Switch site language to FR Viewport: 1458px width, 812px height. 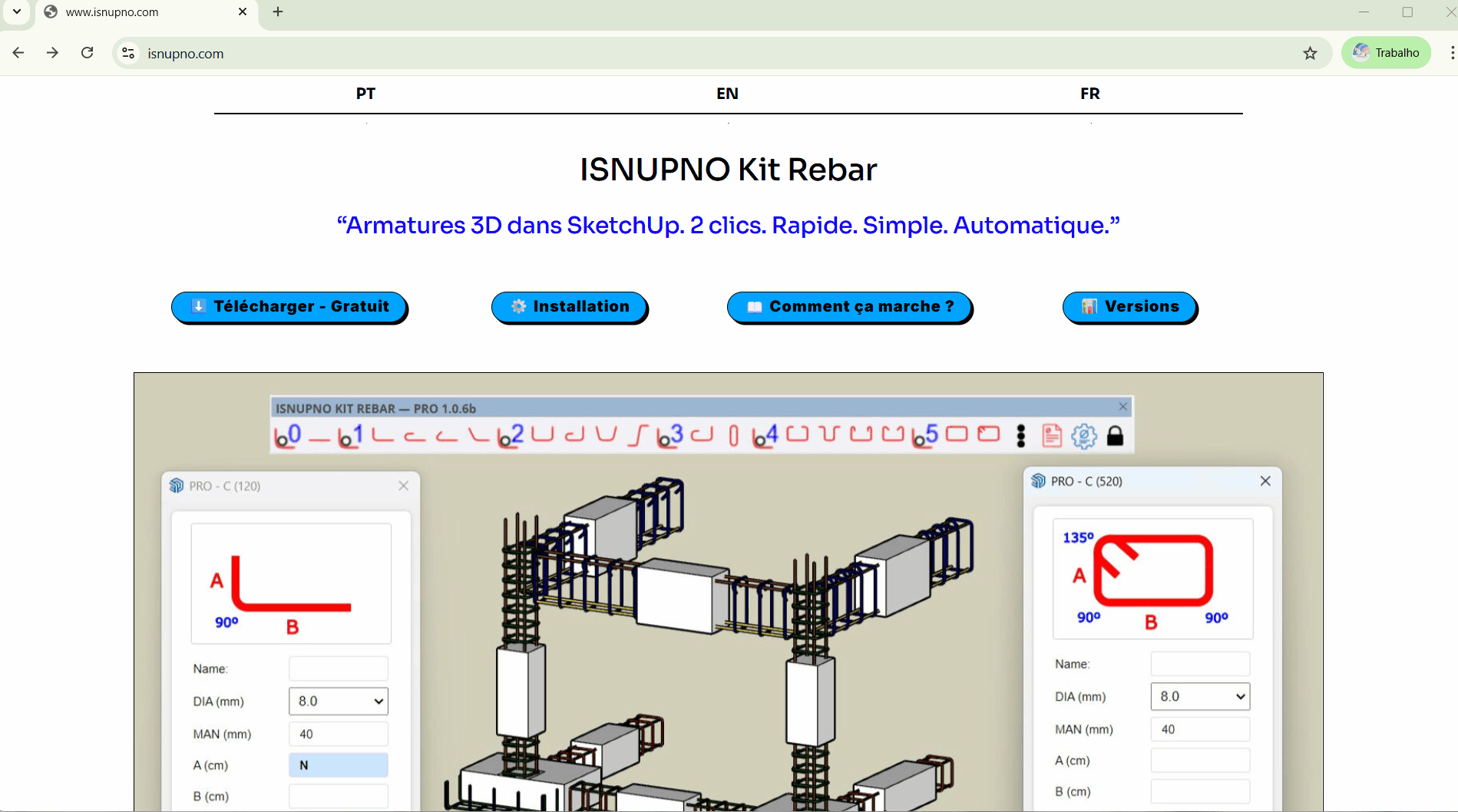coord(1089,94)
